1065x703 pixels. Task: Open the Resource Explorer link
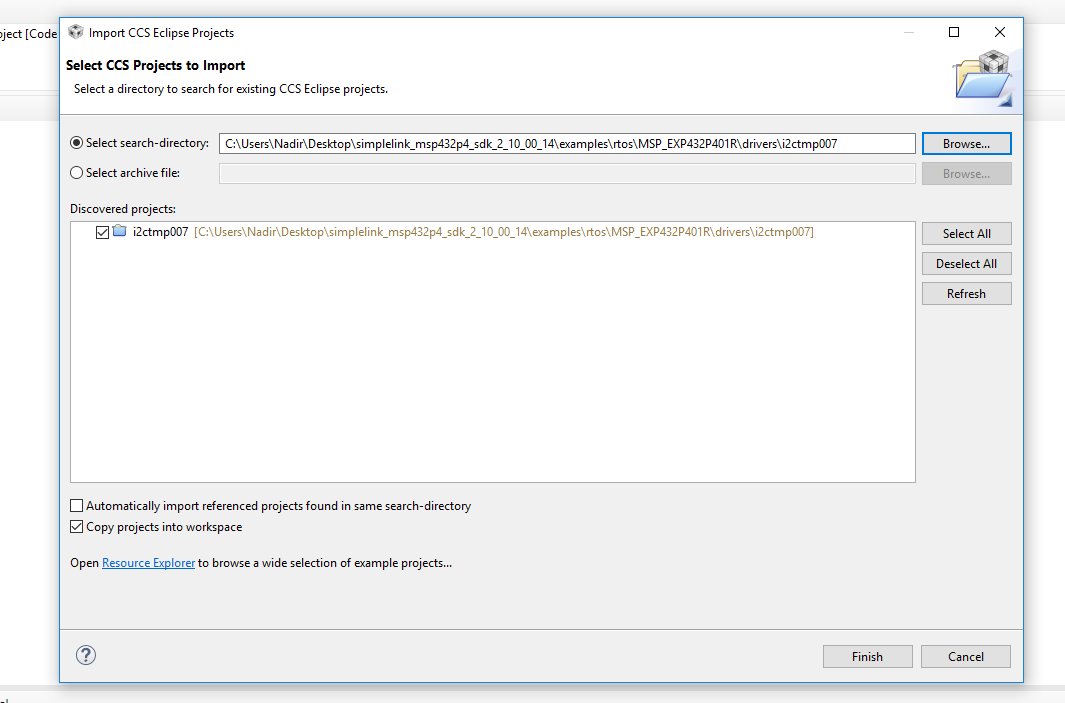[148, 563]
